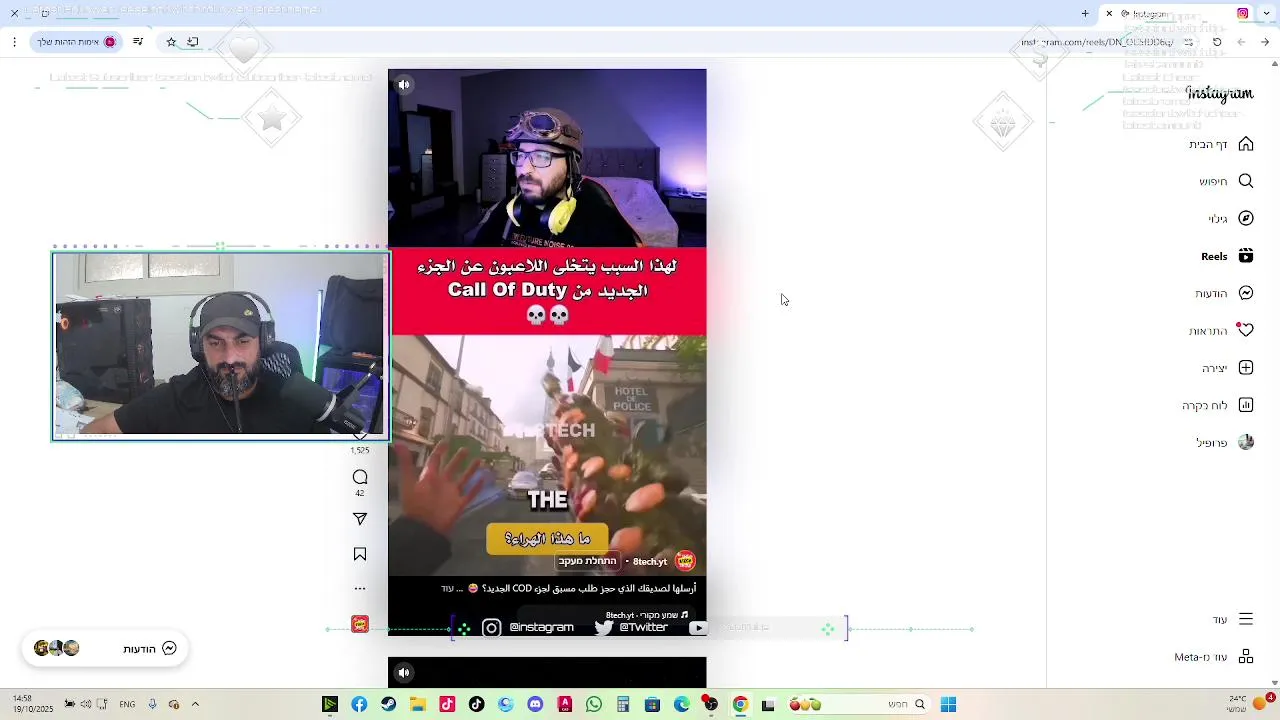Open comments on the reel

coord(360,477)
